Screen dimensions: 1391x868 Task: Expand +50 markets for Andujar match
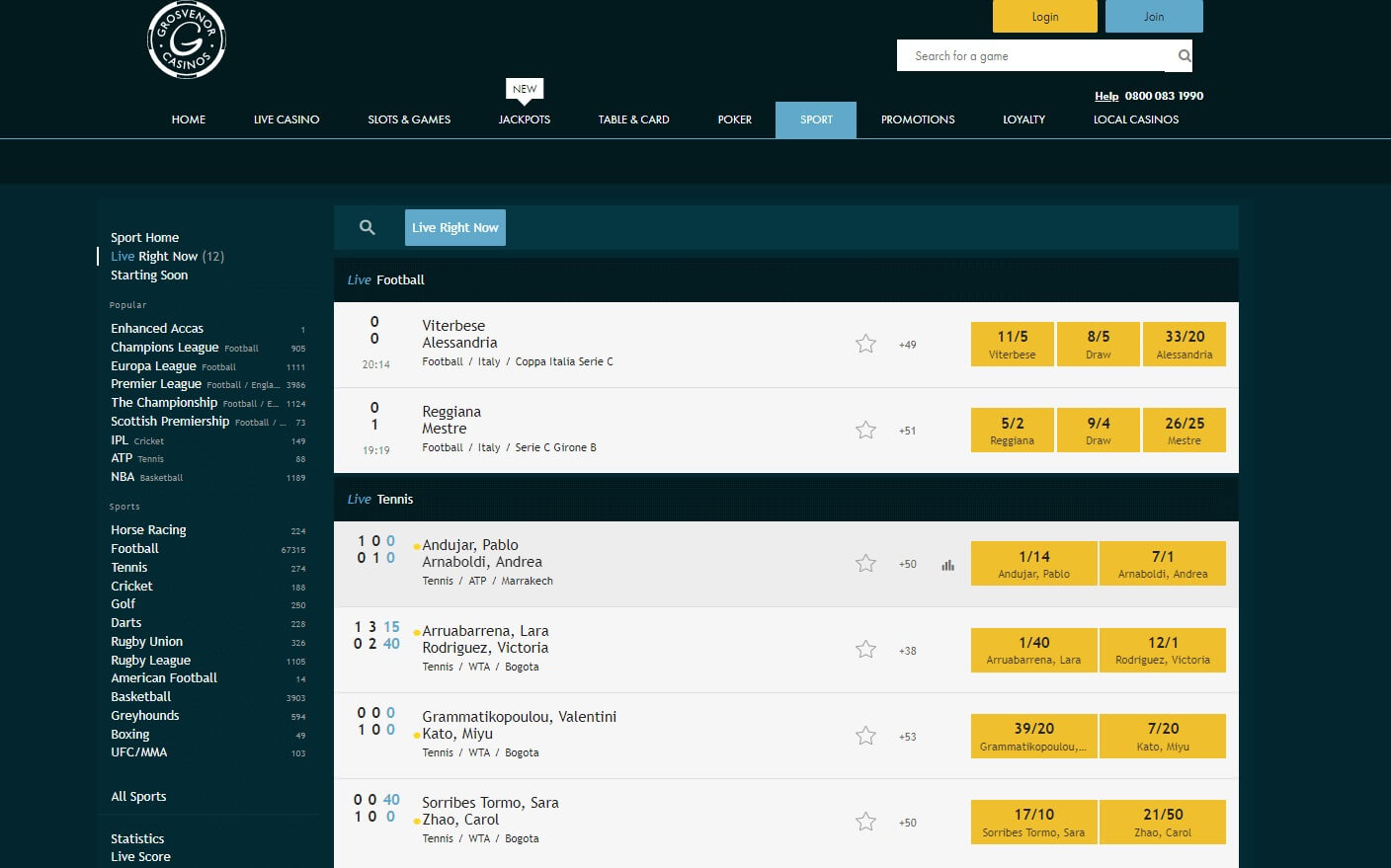pyautogui.click(x=907, y=564)
